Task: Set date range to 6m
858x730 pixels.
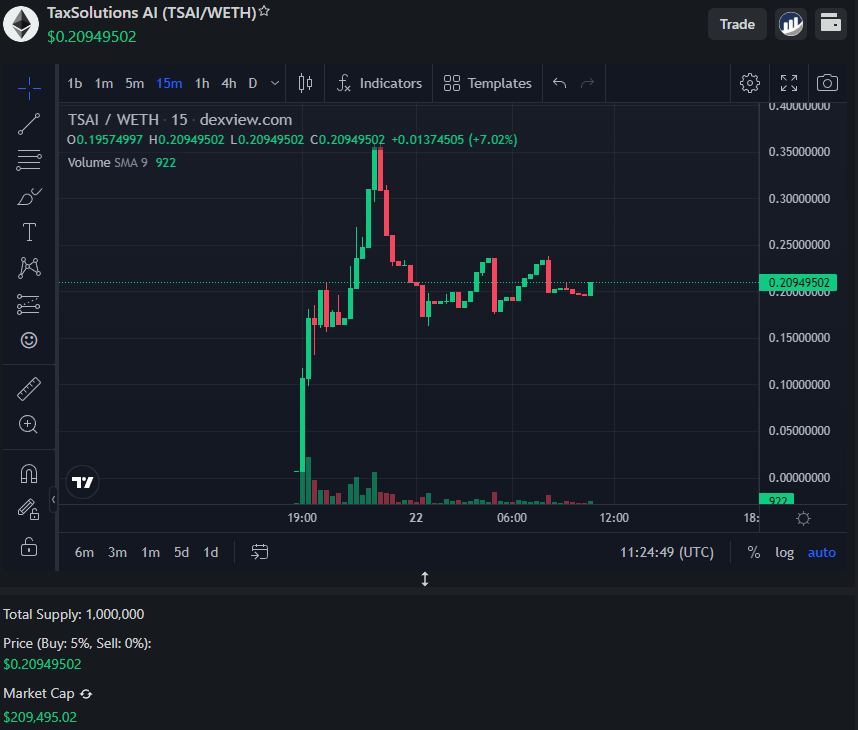Action: tap(84, 552)
